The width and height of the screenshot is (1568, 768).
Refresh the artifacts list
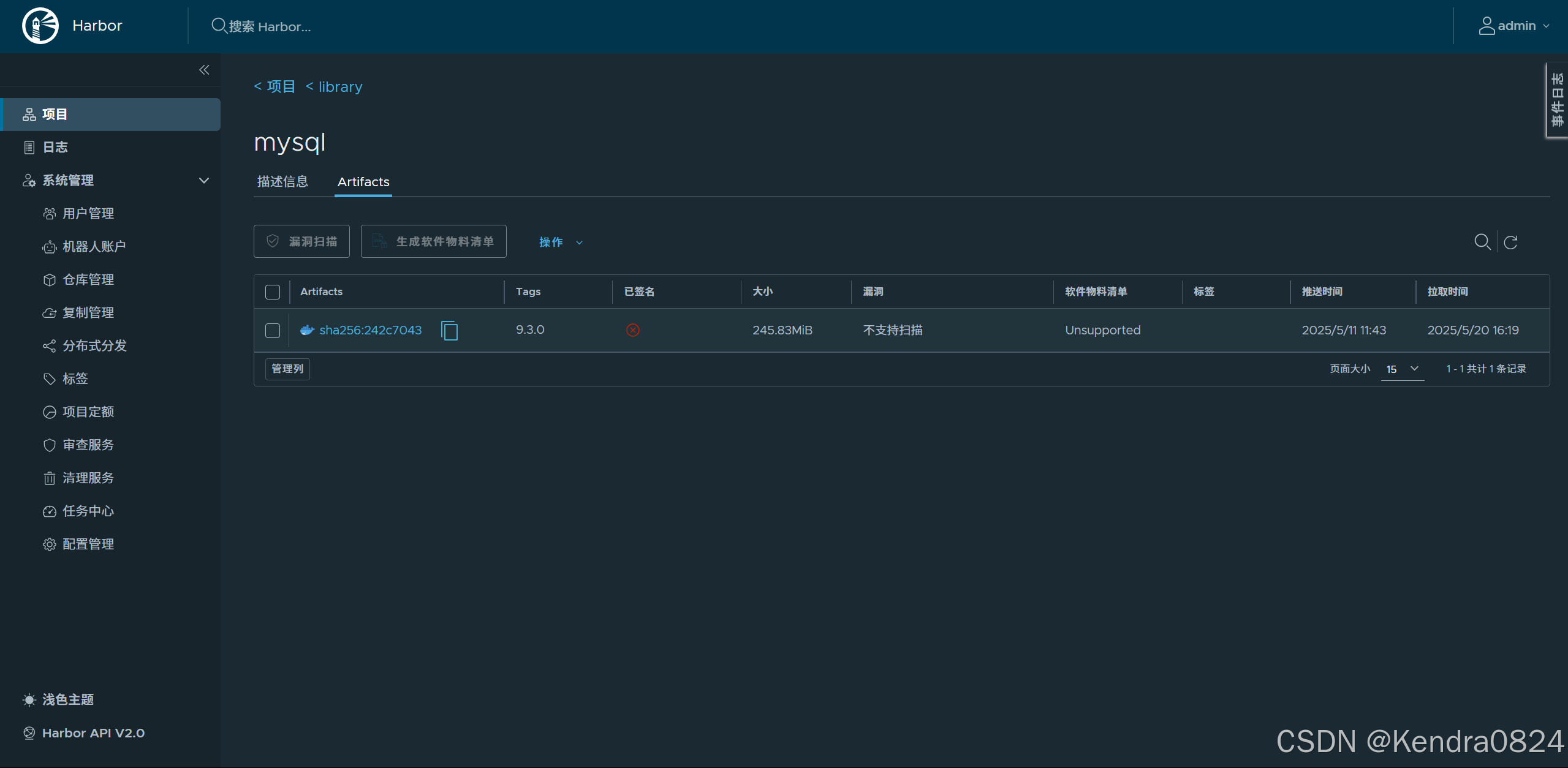1510,242
